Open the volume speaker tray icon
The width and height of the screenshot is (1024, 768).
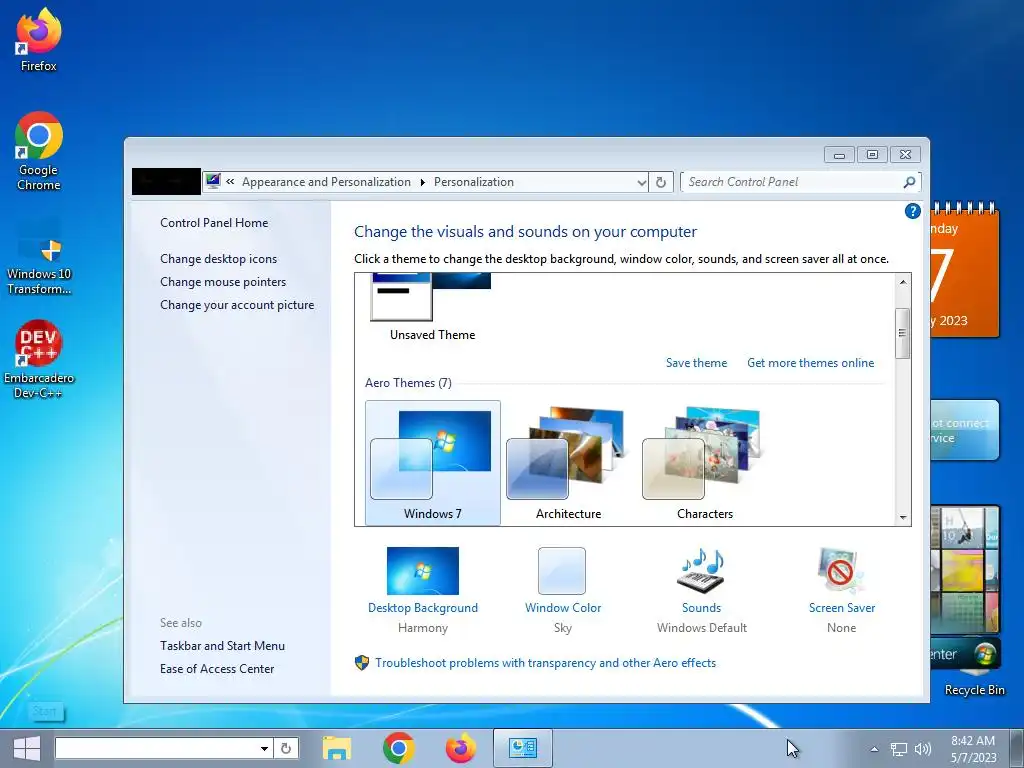click(x=923, y=749)
